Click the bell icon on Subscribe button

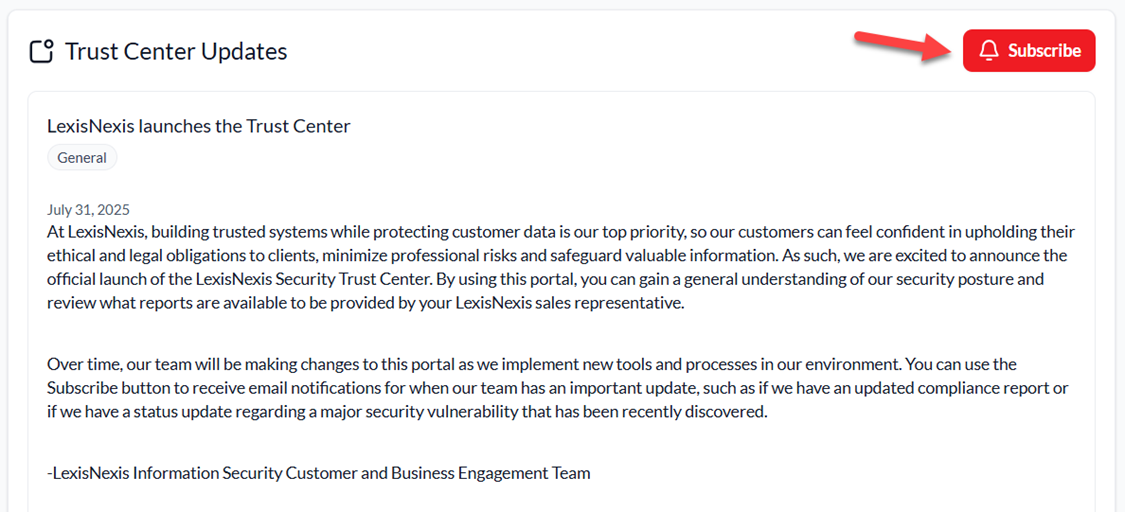click(x=989, y=51)
